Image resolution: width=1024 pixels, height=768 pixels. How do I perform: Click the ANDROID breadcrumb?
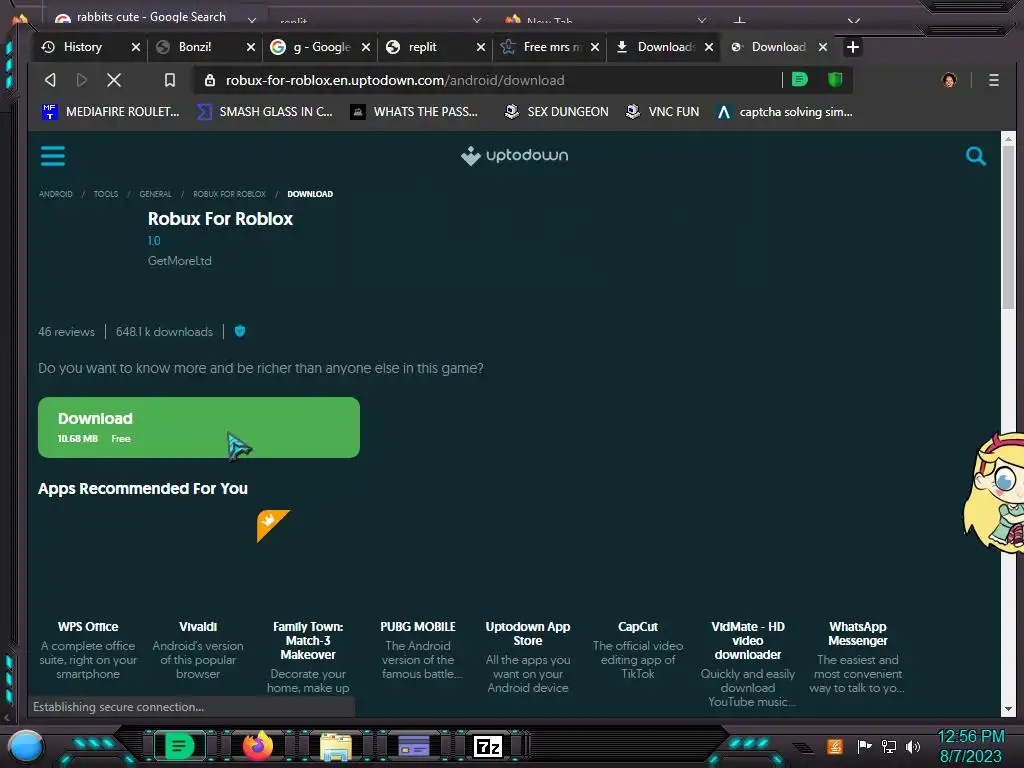tap(56, 194)
